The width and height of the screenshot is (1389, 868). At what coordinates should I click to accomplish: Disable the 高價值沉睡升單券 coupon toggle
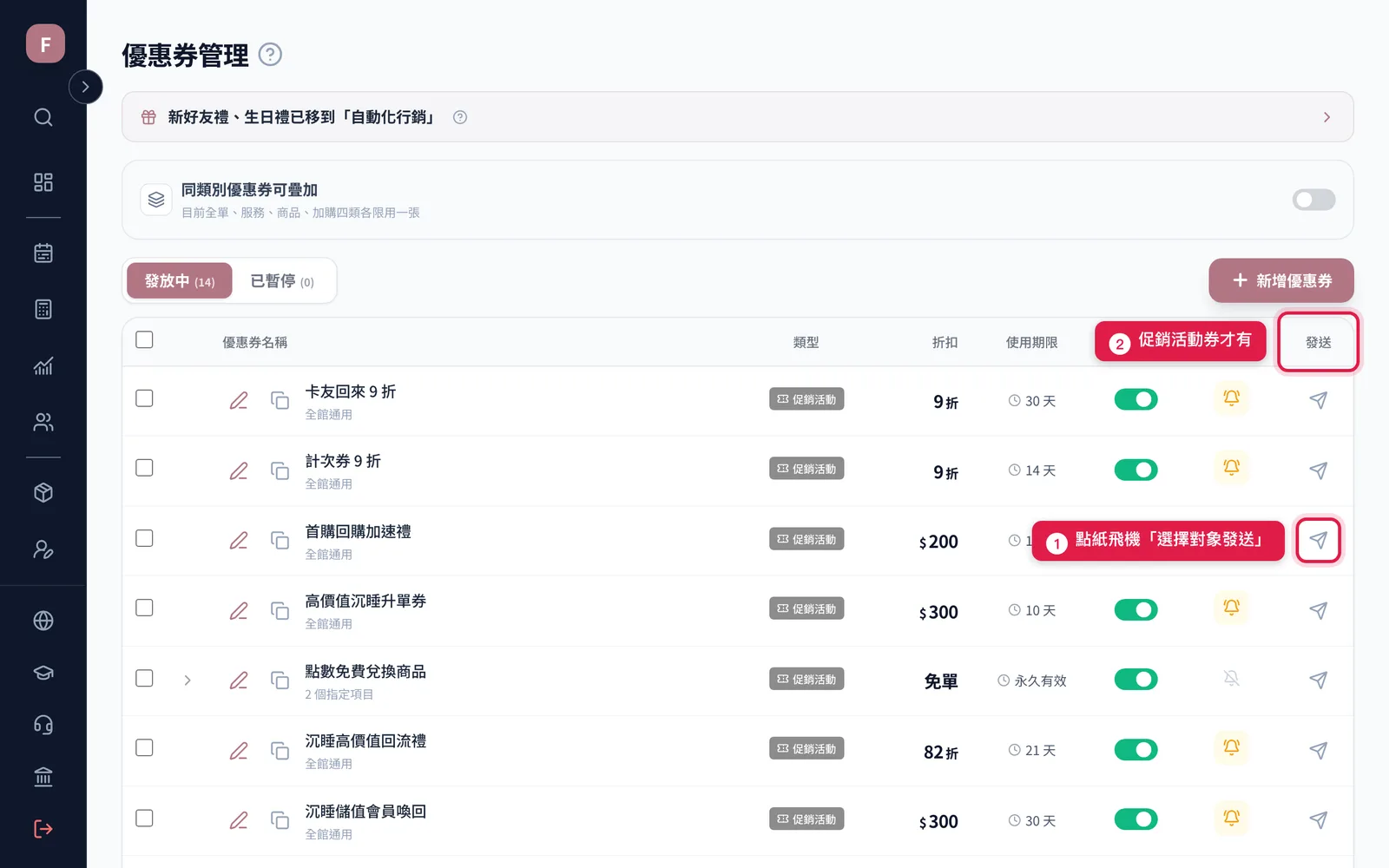pos(1136,609)
